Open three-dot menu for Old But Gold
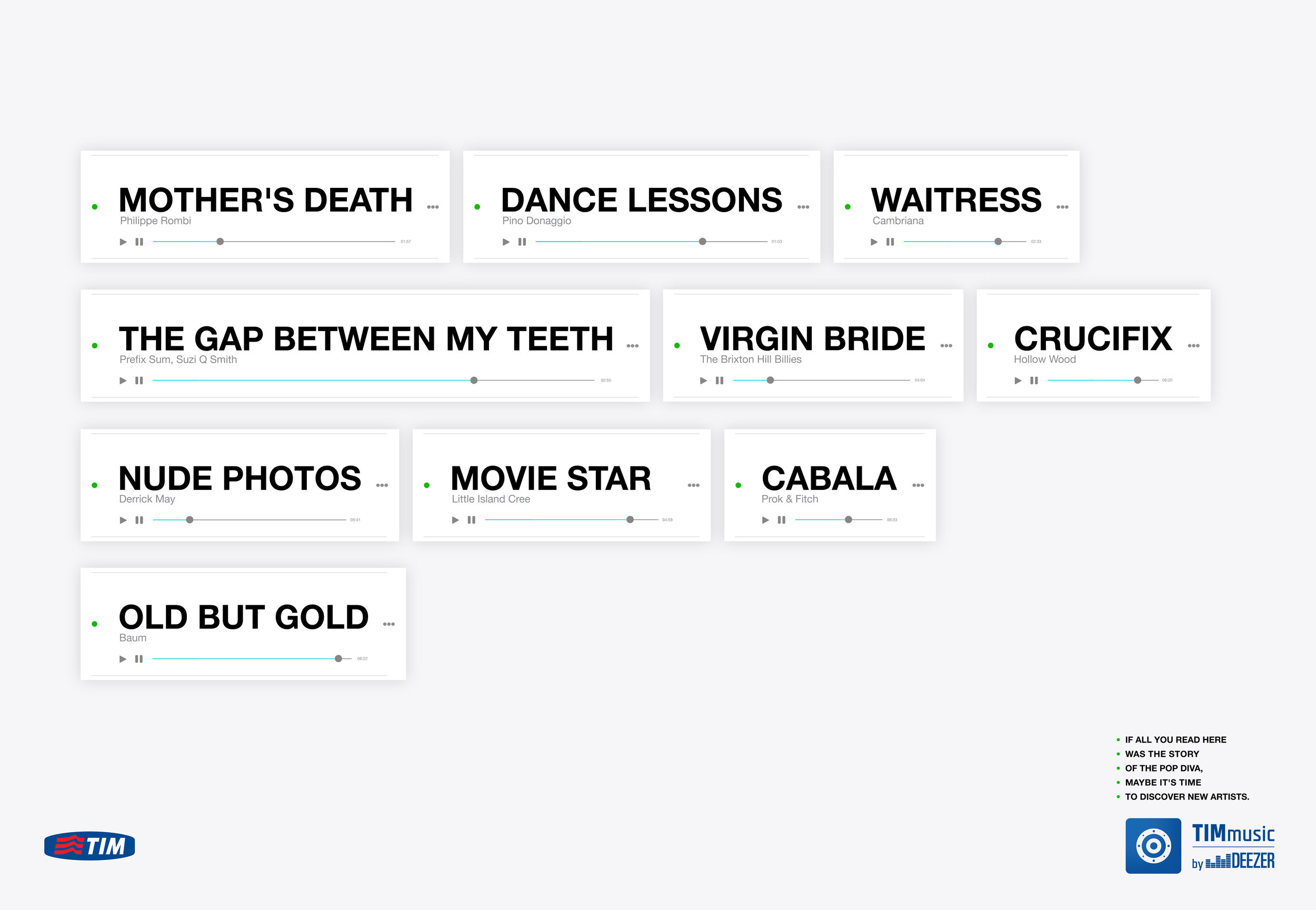Image resolution: width=1316 pixels, height=910 pixels. (x=389, y=624)
